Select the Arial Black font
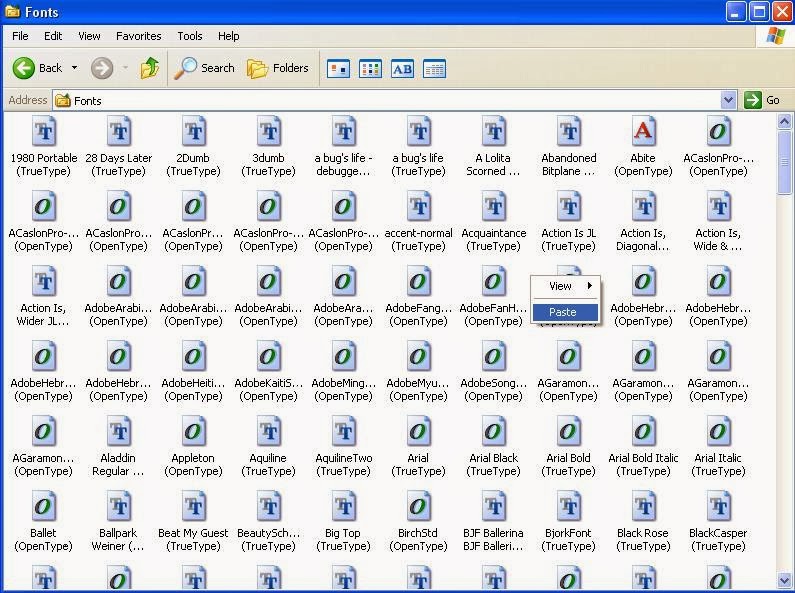This screenshot has width=795, height=593. click(493, 447)
